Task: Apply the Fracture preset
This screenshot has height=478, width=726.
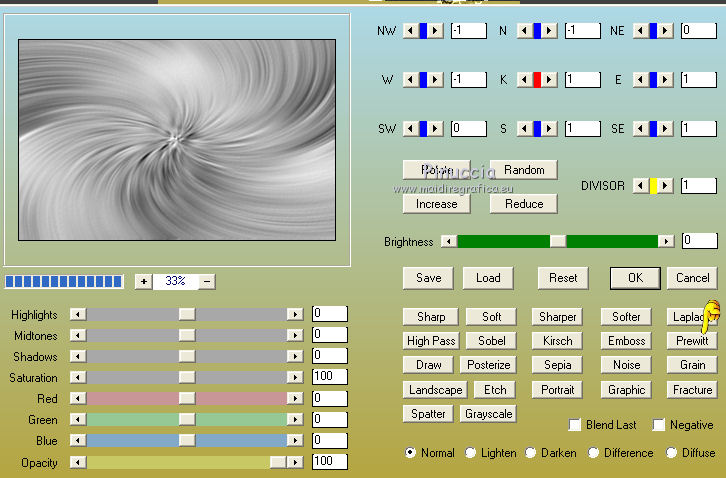Action: (x=692, y=390)
